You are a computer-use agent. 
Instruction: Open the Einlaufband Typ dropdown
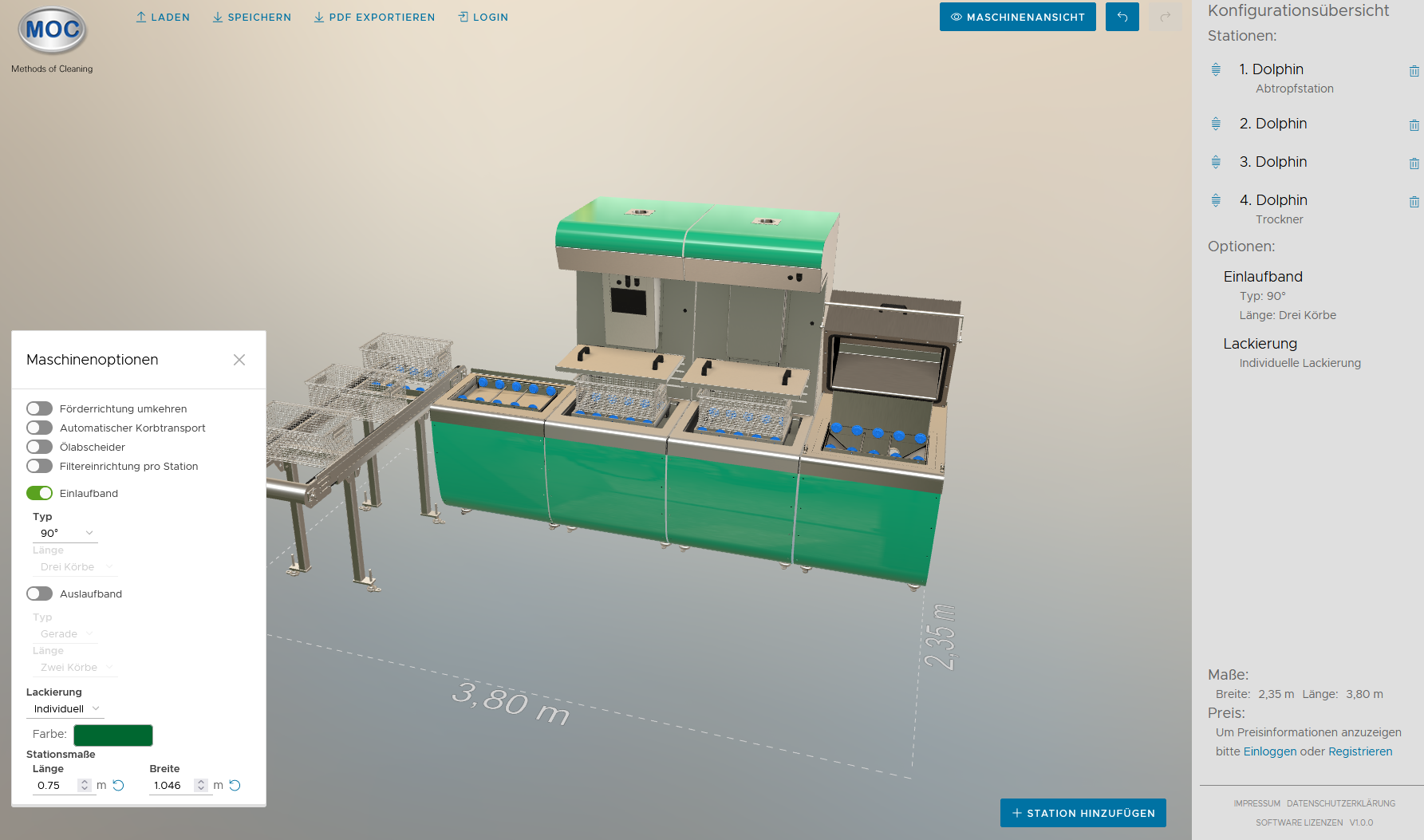[x=65, y=533]
